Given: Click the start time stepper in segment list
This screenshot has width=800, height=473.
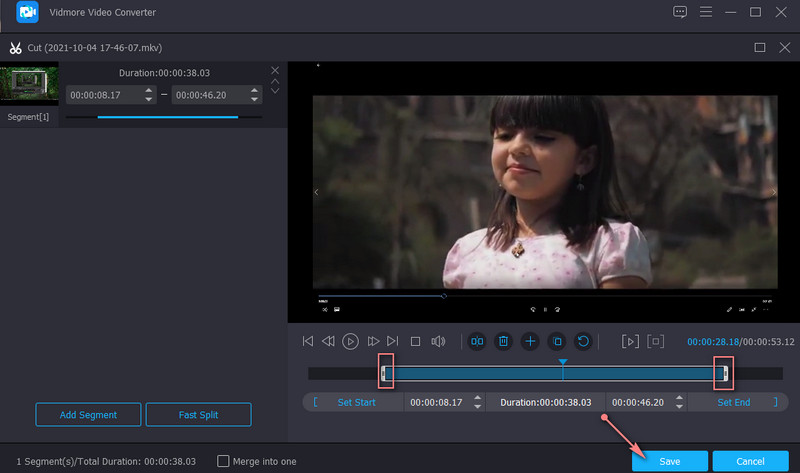Looking at the screenshot, I should tap(149, 95).
